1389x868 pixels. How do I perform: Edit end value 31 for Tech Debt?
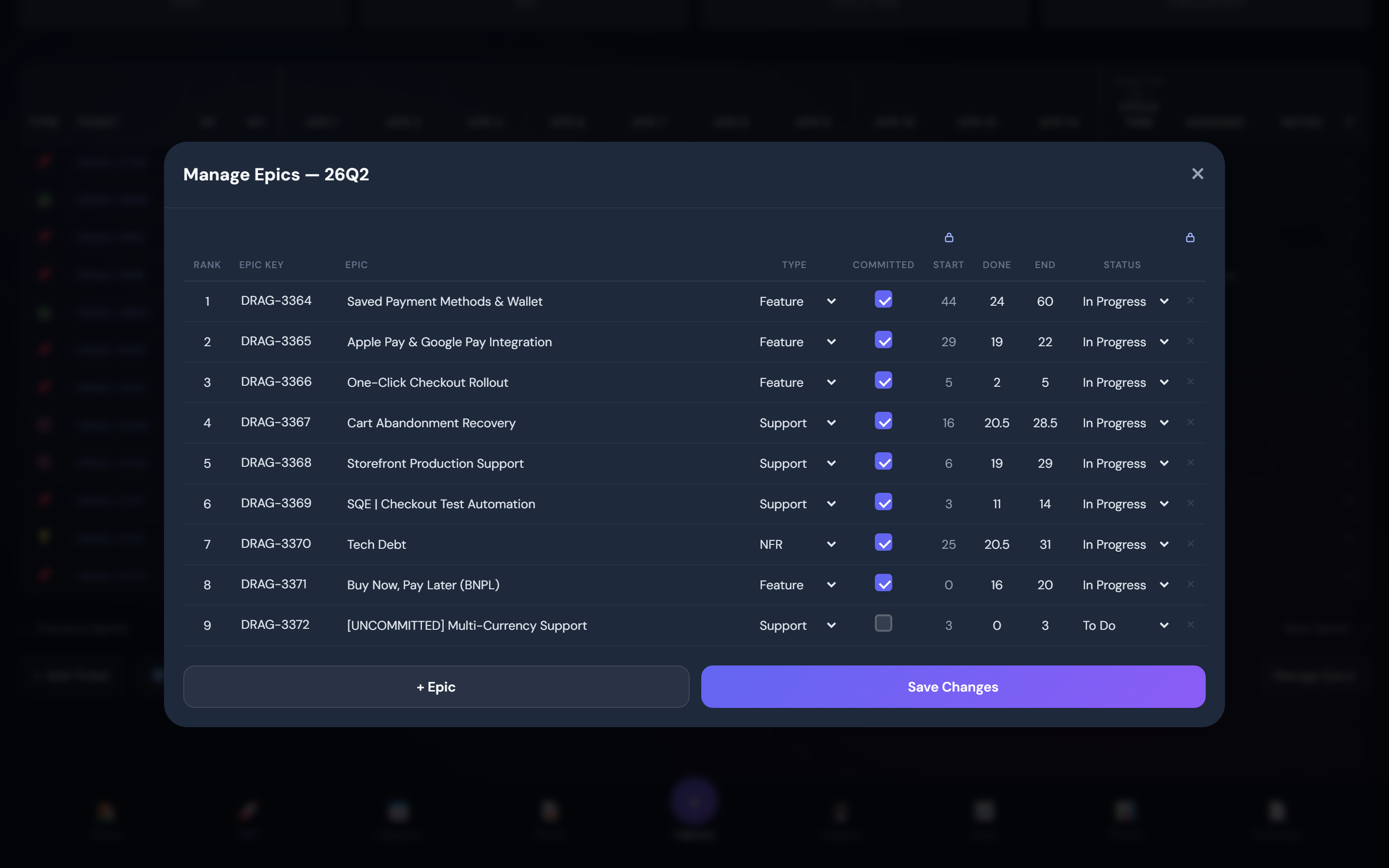click(1045, 544)
